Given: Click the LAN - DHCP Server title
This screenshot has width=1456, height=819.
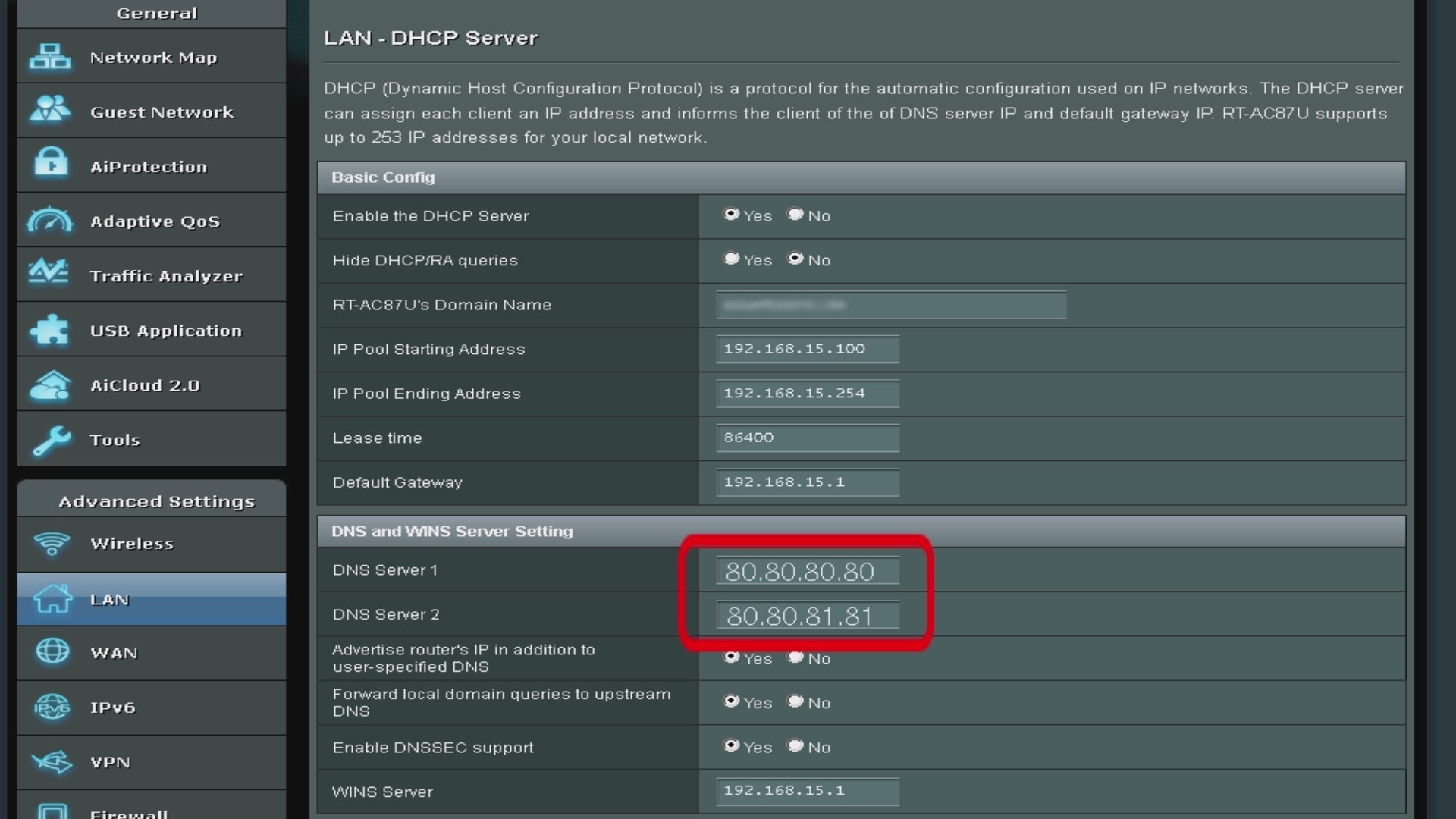Looking at the screenshot, I should tap(431, 38).
